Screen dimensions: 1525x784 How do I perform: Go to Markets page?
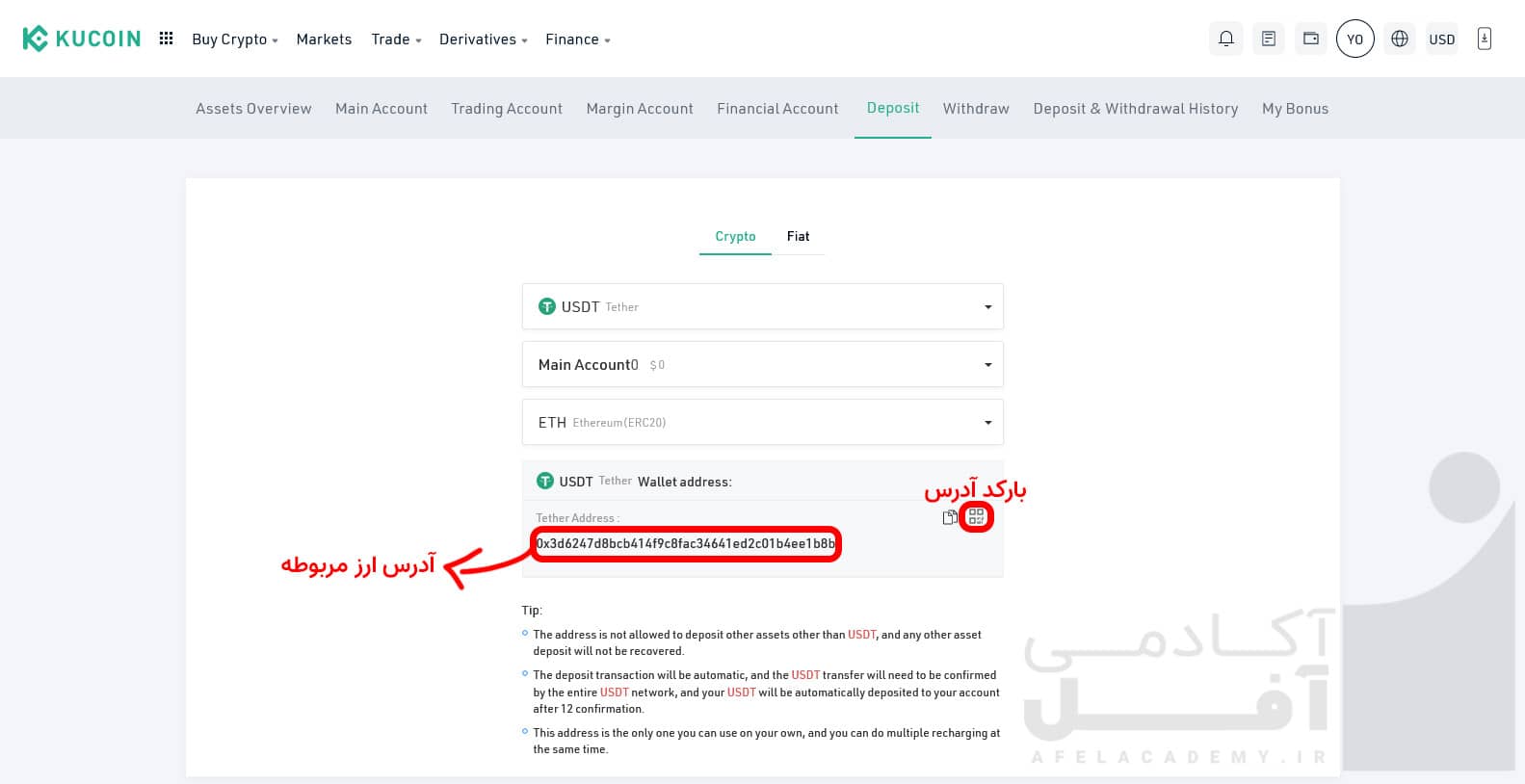click(x=324, y=39)
